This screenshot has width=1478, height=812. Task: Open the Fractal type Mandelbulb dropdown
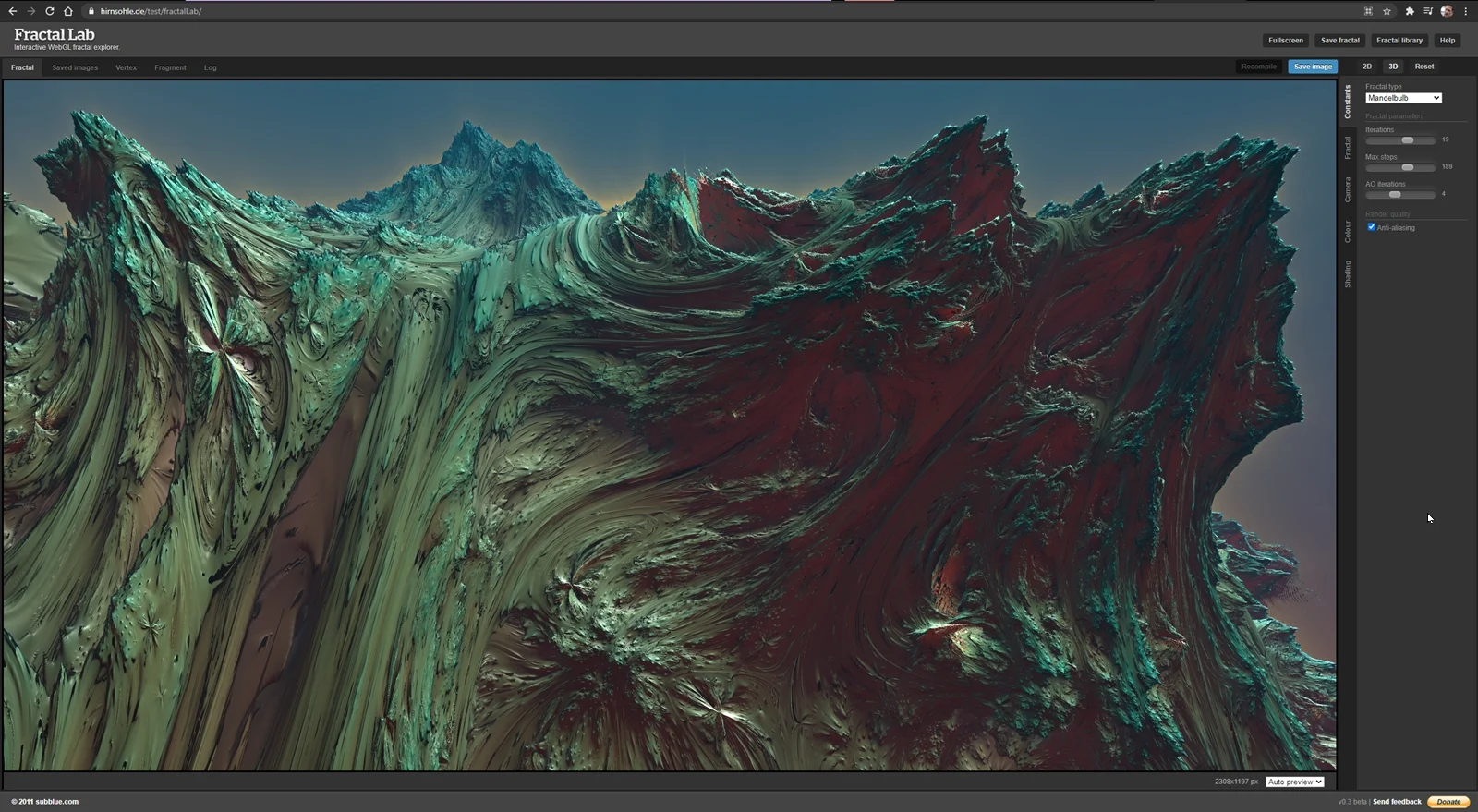[x=1403, y=98]
